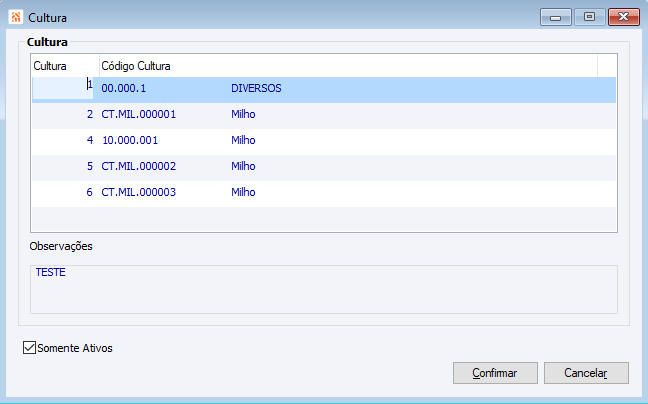Sort by the Cultura column header

[x=65, y=66]
